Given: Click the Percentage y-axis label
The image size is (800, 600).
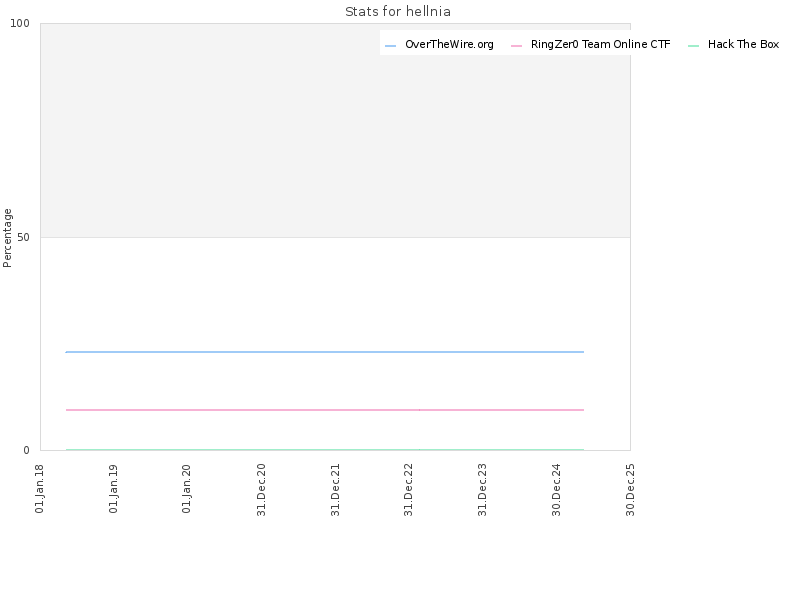Looking at the screenshot, I should [7, 238].
